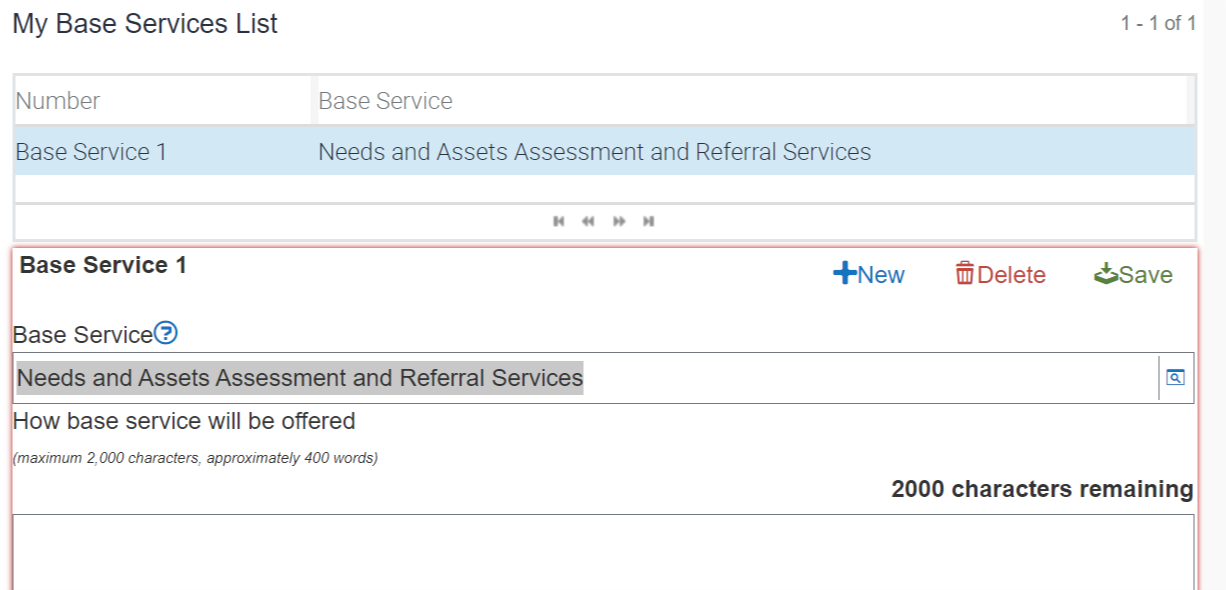Click the trash icon to delete the service
Viewport: 1226px width, 590px height.
coord(965,274)
